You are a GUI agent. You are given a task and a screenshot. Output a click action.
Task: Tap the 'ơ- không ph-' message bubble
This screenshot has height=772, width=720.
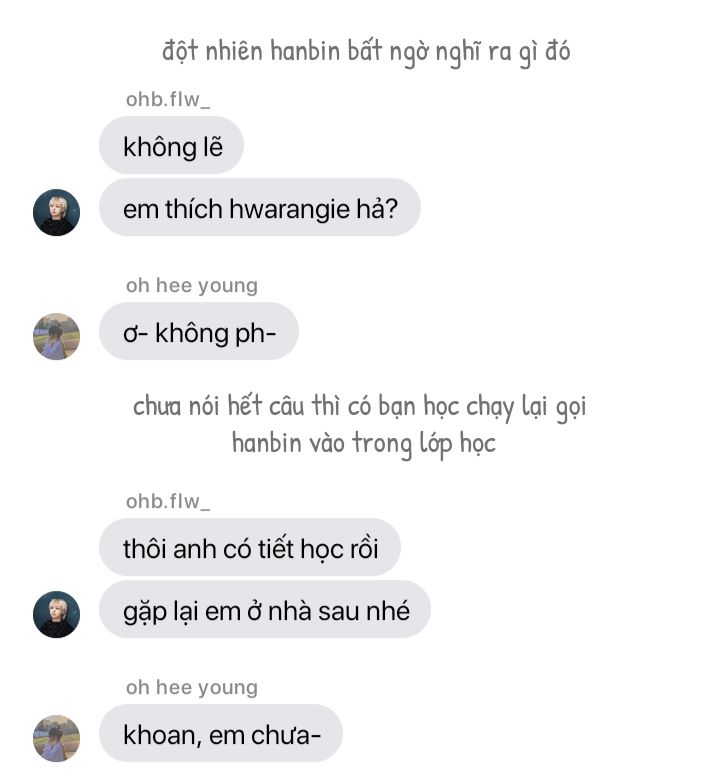tap(199, 331)
